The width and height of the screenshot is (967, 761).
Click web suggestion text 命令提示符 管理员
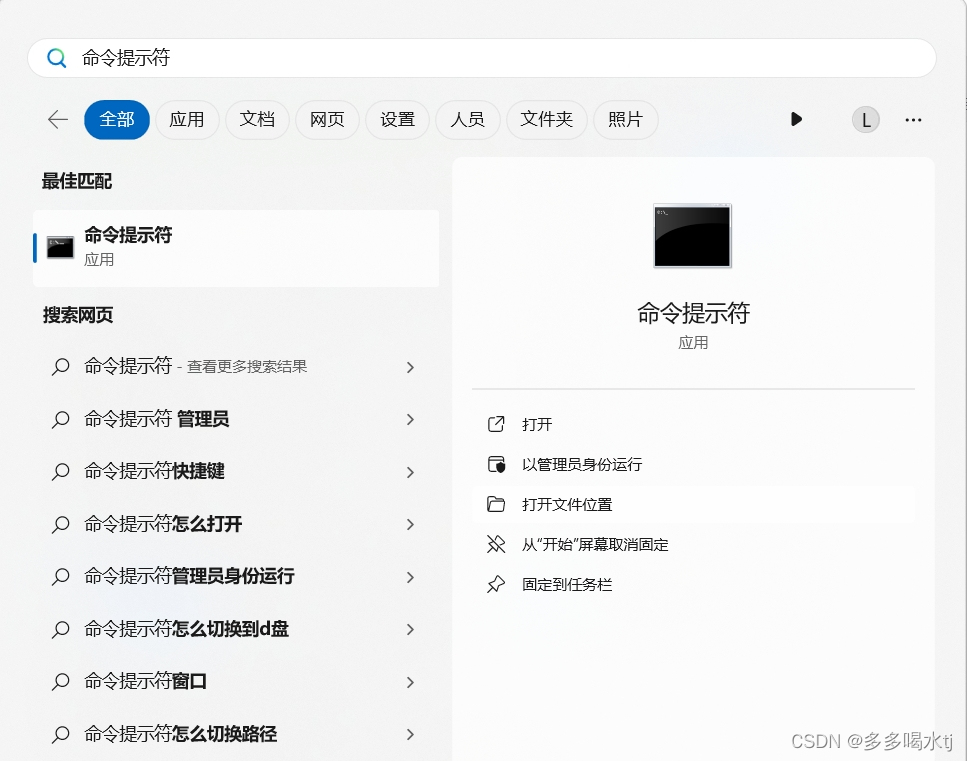click(157, 419)
